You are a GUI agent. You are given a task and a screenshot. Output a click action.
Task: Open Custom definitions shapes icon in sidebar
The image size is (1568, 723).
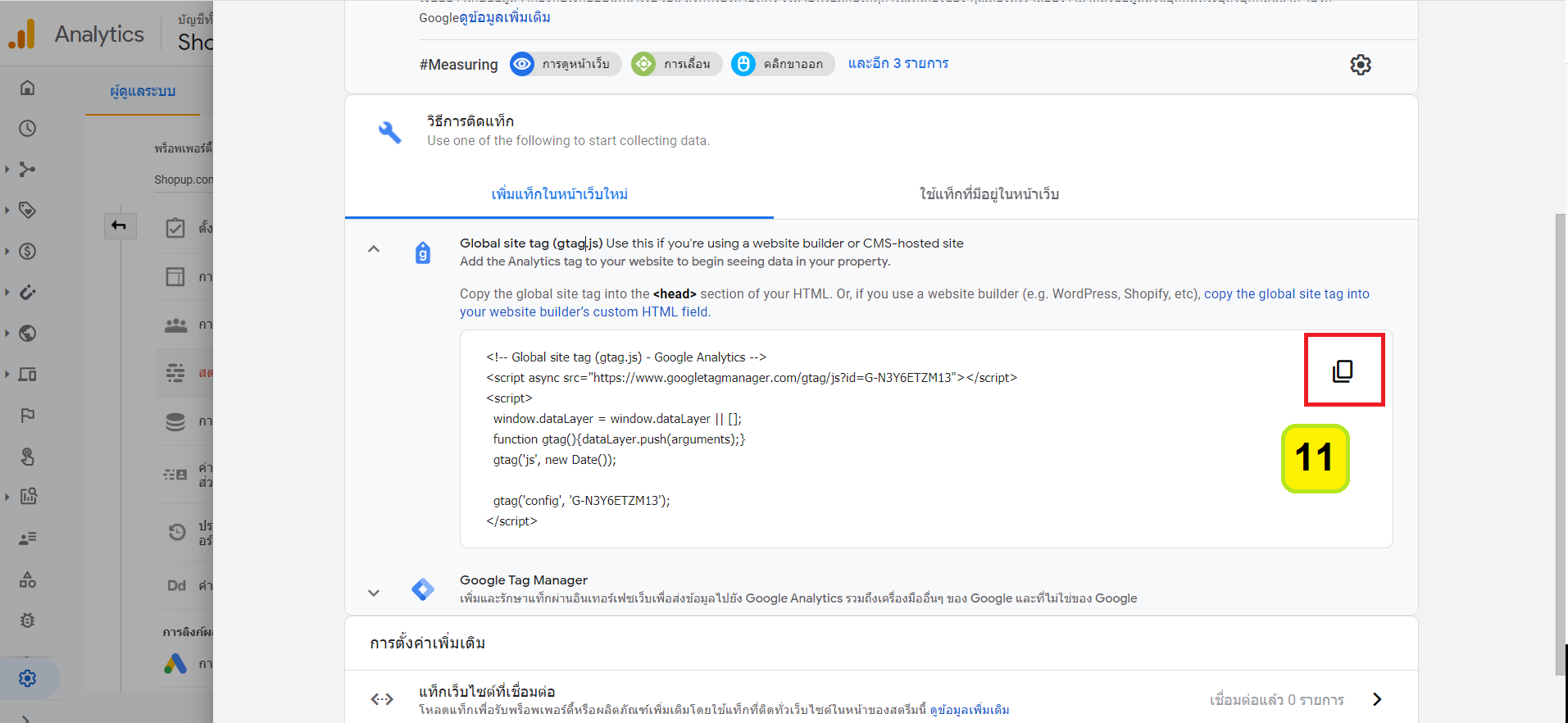(x=28, y=580)
